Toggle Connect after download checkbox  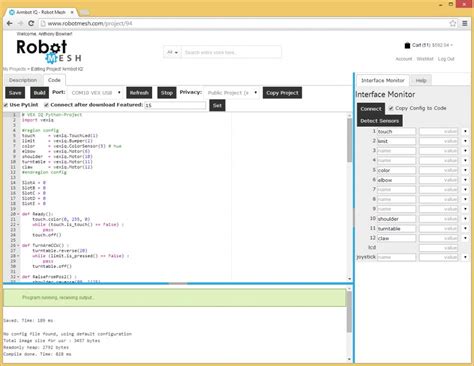pos(46,105)
